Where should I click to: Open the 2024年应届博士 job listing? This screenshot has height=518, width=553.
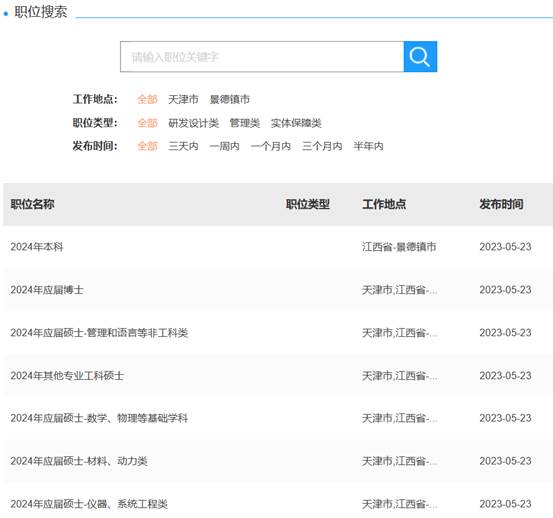tap(47, 290)
